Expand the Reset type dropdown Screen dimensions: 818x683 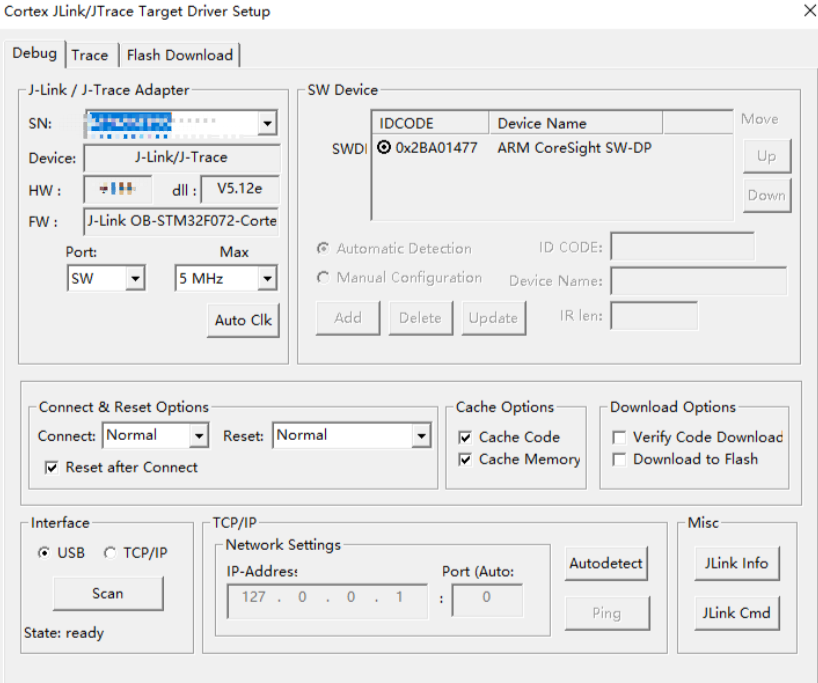coord(421,436)
